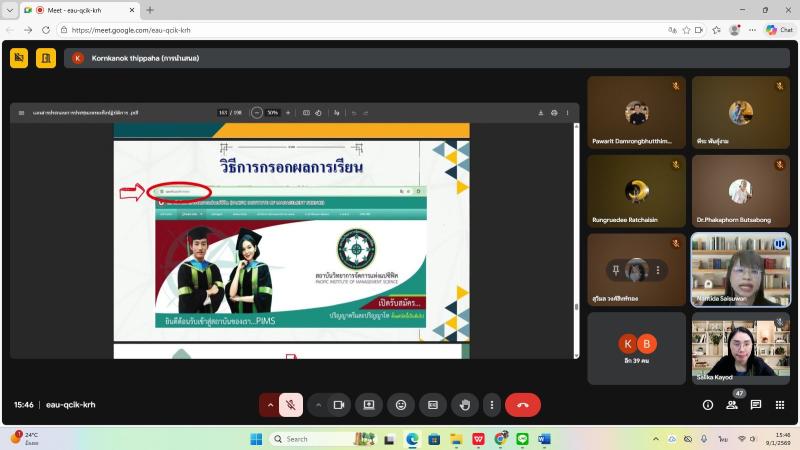Turn on captions icon
The image size is (800, 450).
pyautogui.click(x=433, y=405)
